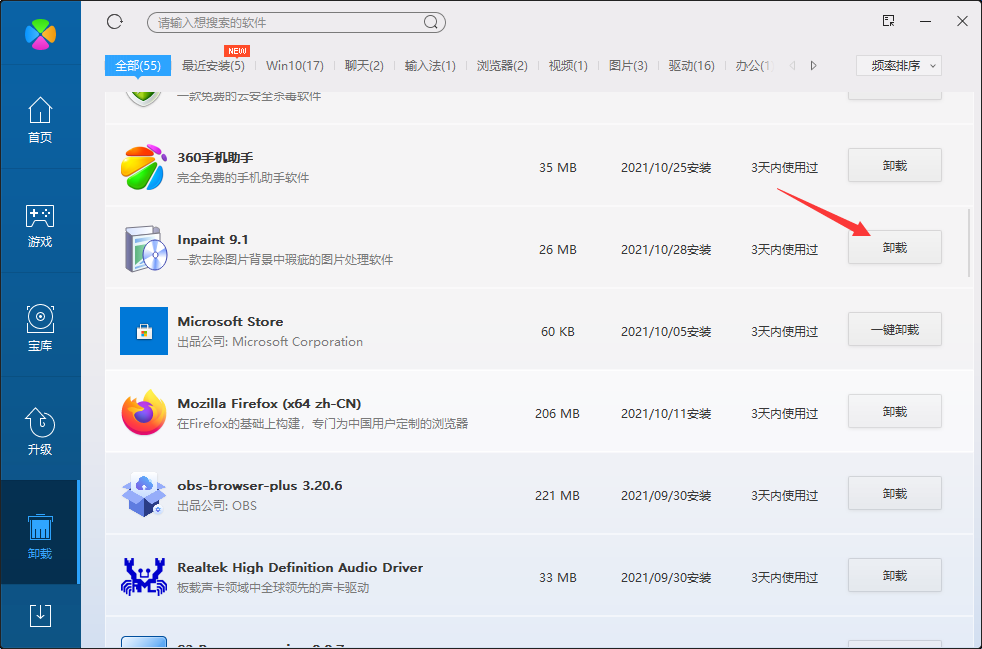Viewport: 982px width, 649px height.
Task: Click the Realtek audio driver icon
Action: pos(144,576)
